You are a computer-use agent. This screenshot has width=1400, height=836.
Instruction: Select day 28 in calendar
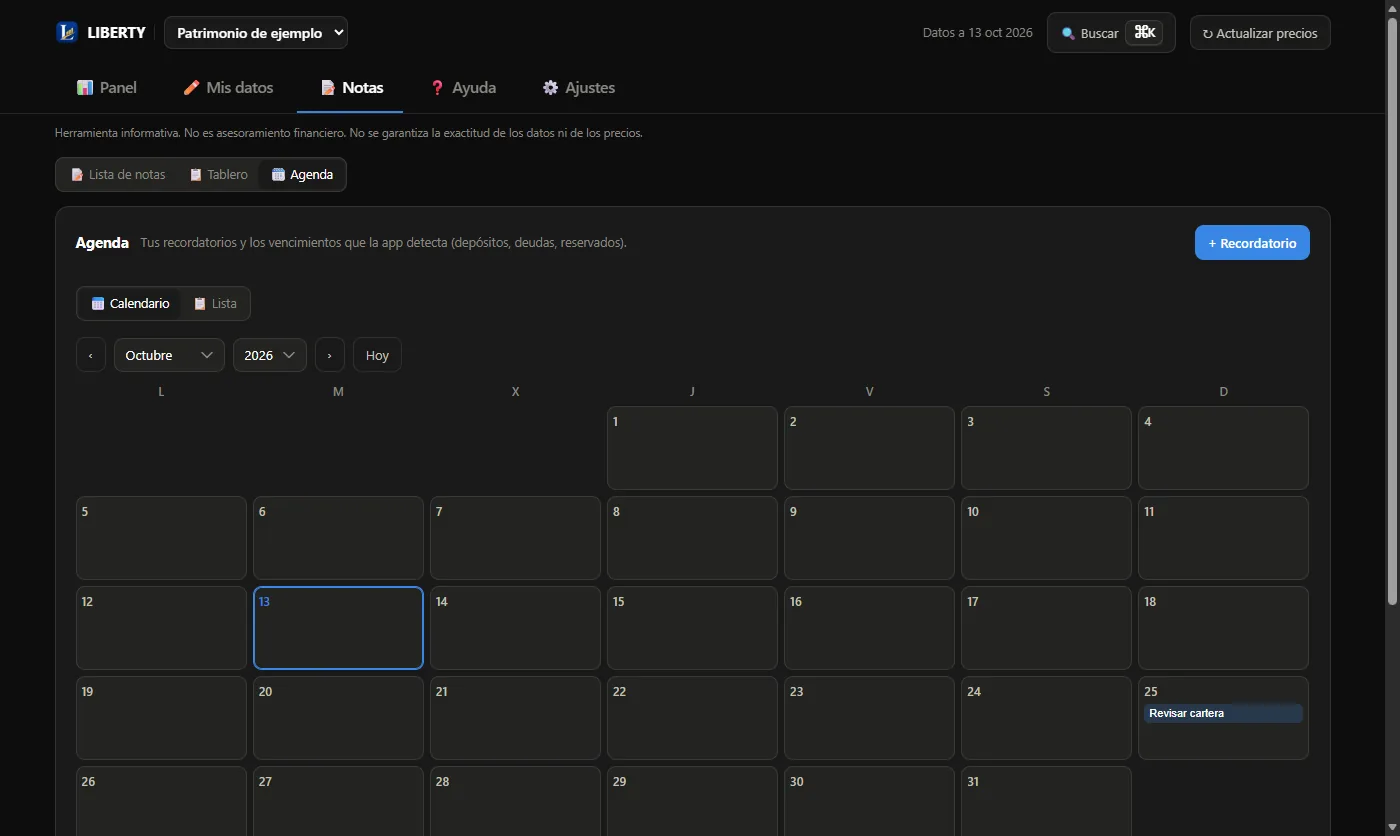(515, 801)
